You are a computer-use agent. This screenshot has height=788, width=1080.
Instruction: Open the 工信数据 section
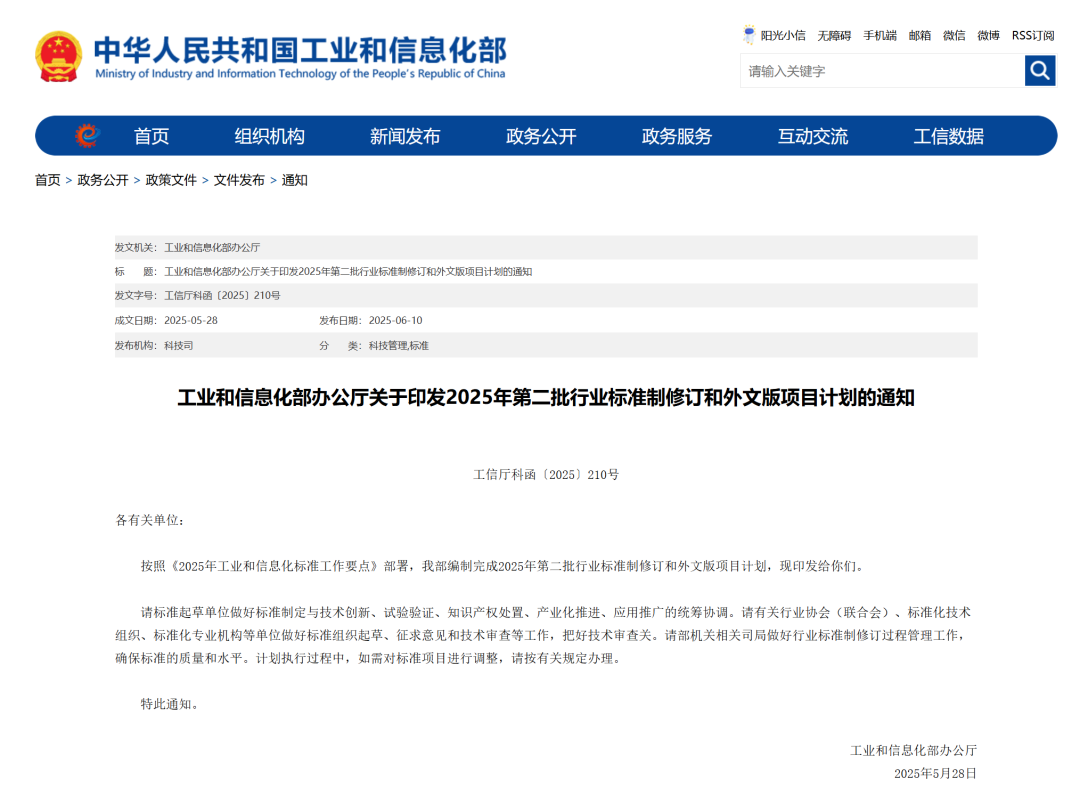pyautogui.click(x=948, y=136)
